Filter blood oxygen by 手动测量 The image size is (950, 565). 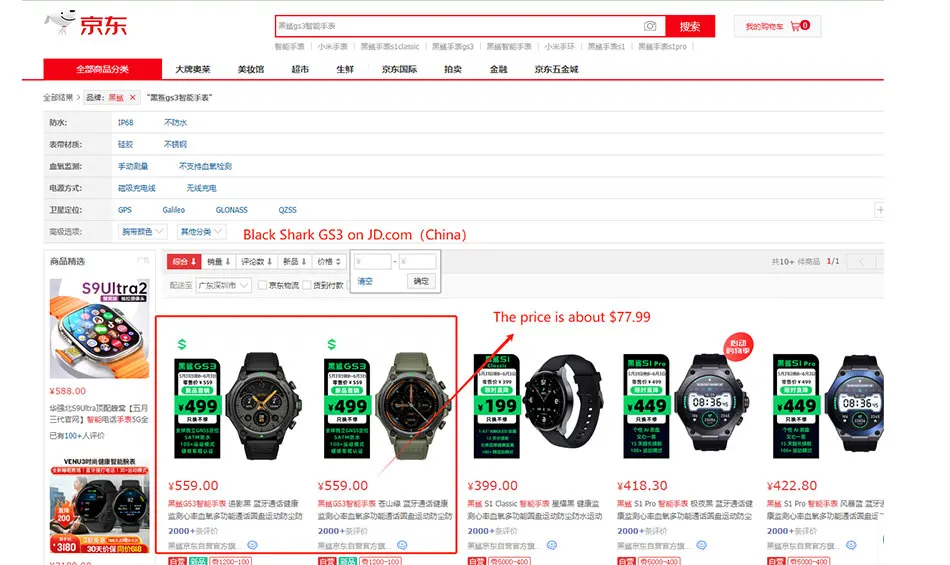pyautogui.click(x=133, y=166)
